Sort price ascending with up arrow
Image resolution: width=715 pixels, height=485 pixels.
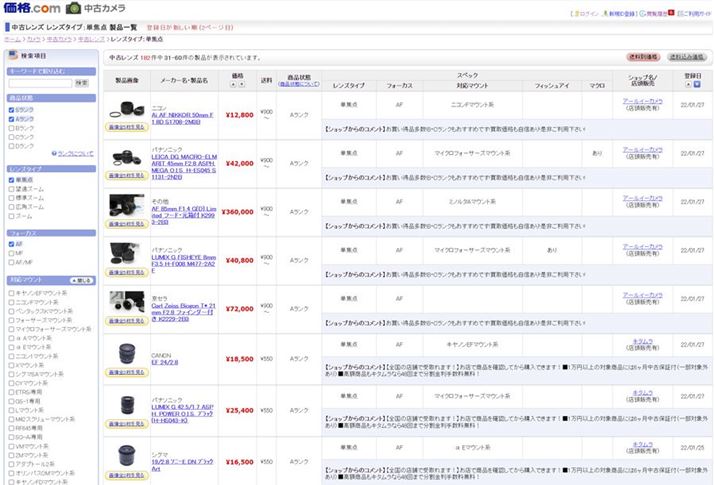[x=233, y=83]
